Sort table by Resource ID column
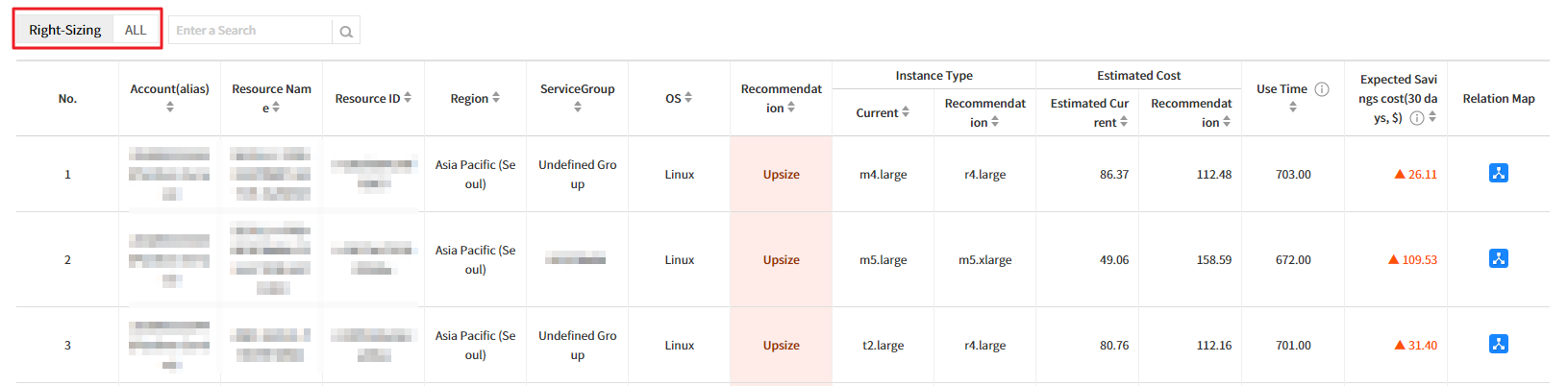The width and height of the screenshot is (1568, 386). (408, 98)
